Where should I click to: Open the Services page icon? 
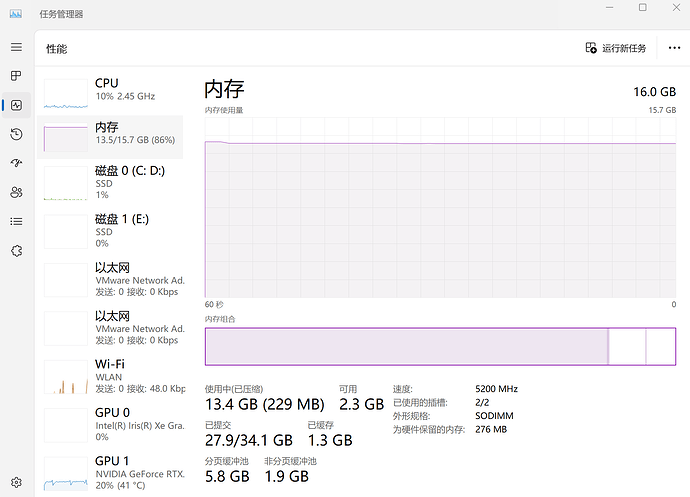[x=16, y=251]
